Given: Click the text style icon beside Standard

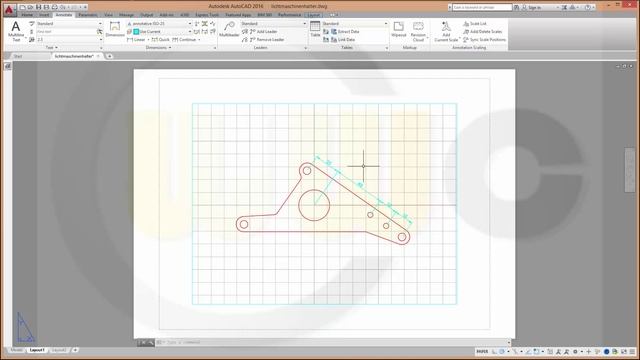Looking at the screenshot, I should (31, 24).
